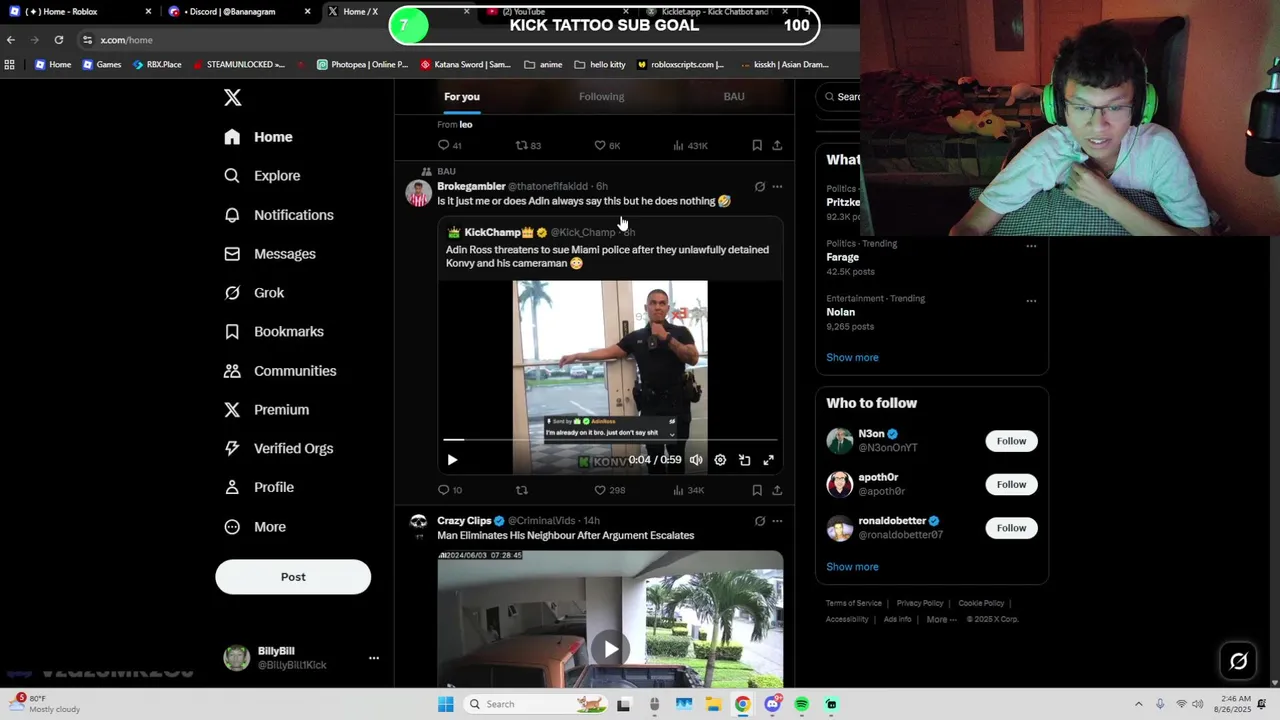This screenshot has width=1280, height=720.
Task: Click the X logo in sidebar
Action: [232, 97]
